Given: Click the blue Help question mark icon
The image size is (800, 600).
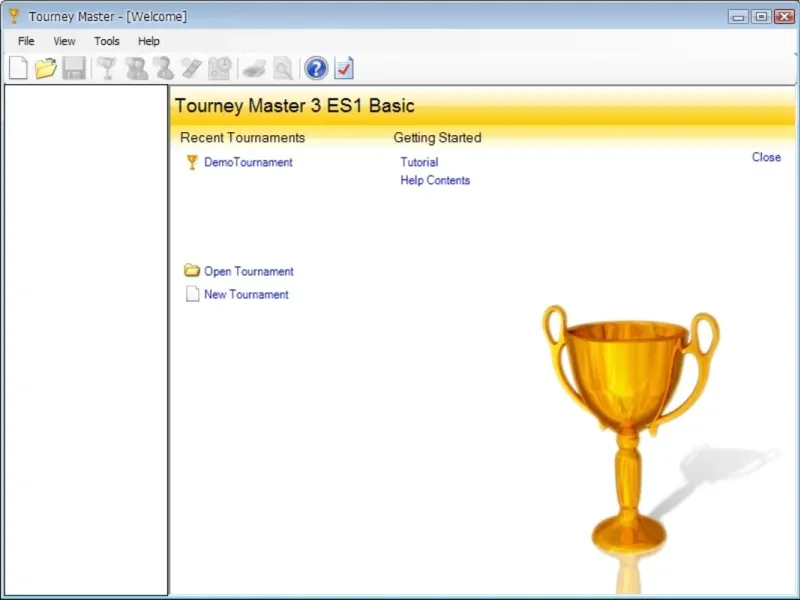Looking at the screenshot, I should pos(316,68).
